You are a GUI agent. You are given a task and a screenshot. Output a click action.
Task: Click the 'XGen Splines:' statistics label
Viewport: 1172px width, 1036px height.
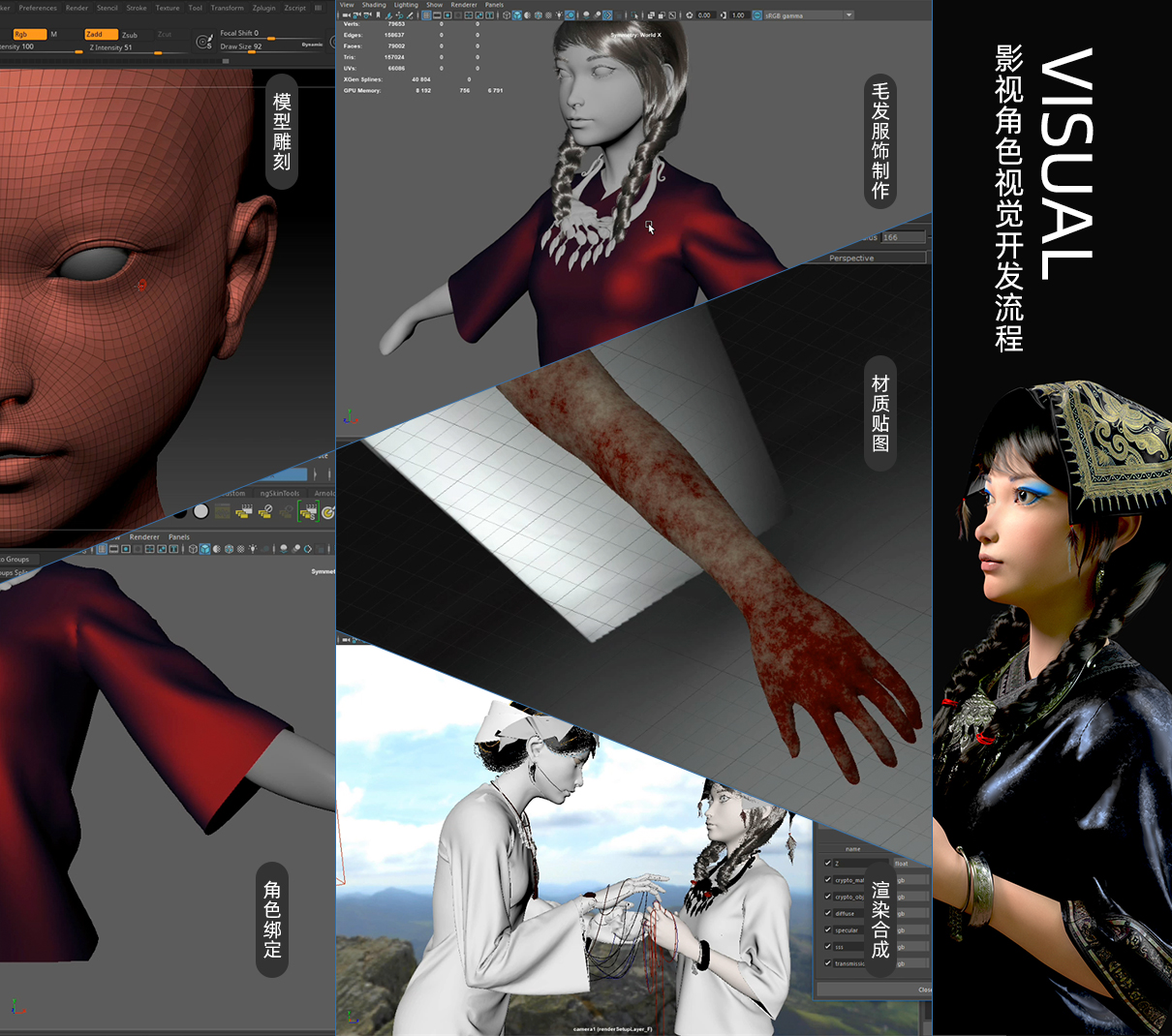[x=363, y=79]
